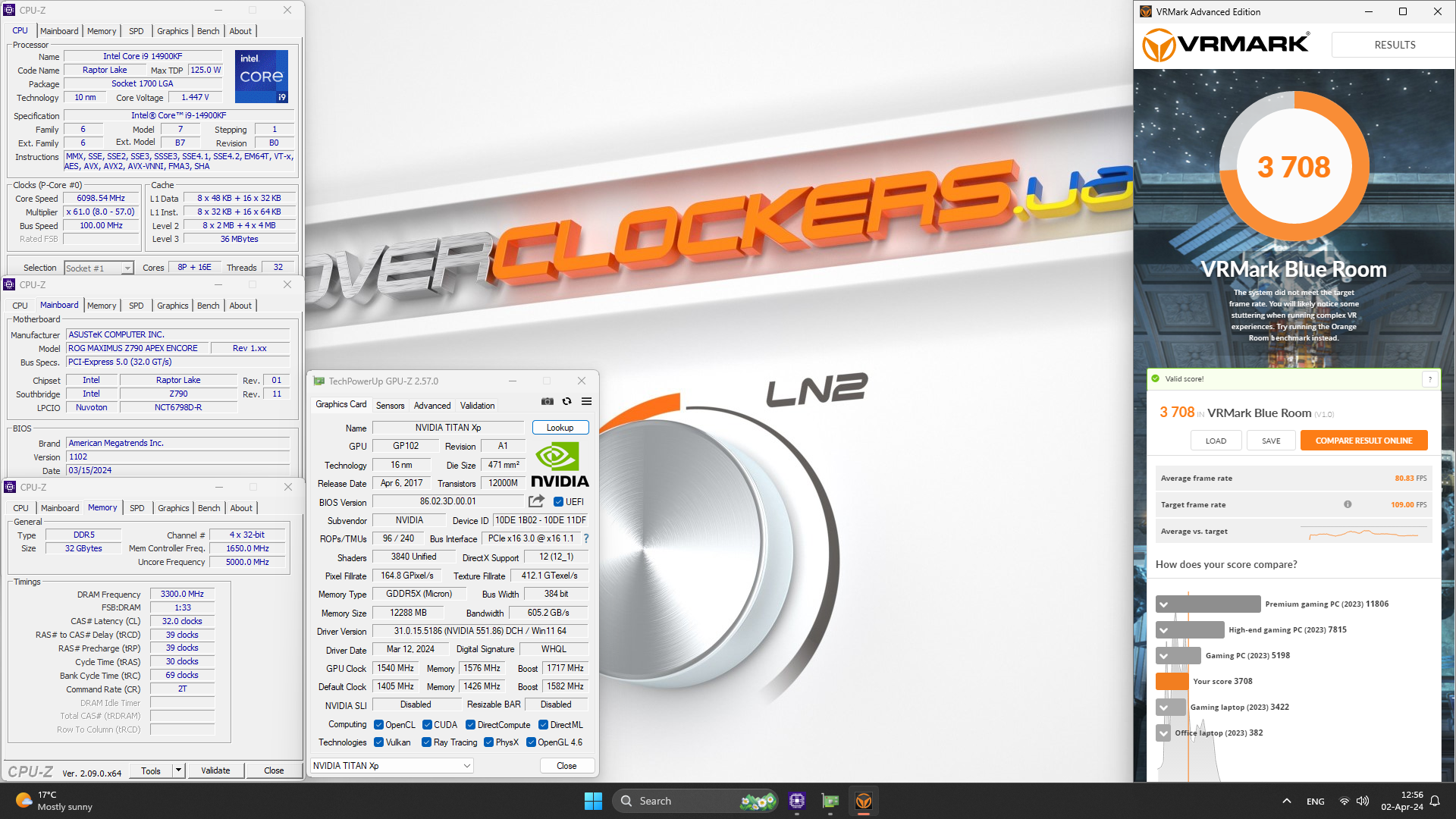Toggle the OpenCL checkbox

click(378, 725)
